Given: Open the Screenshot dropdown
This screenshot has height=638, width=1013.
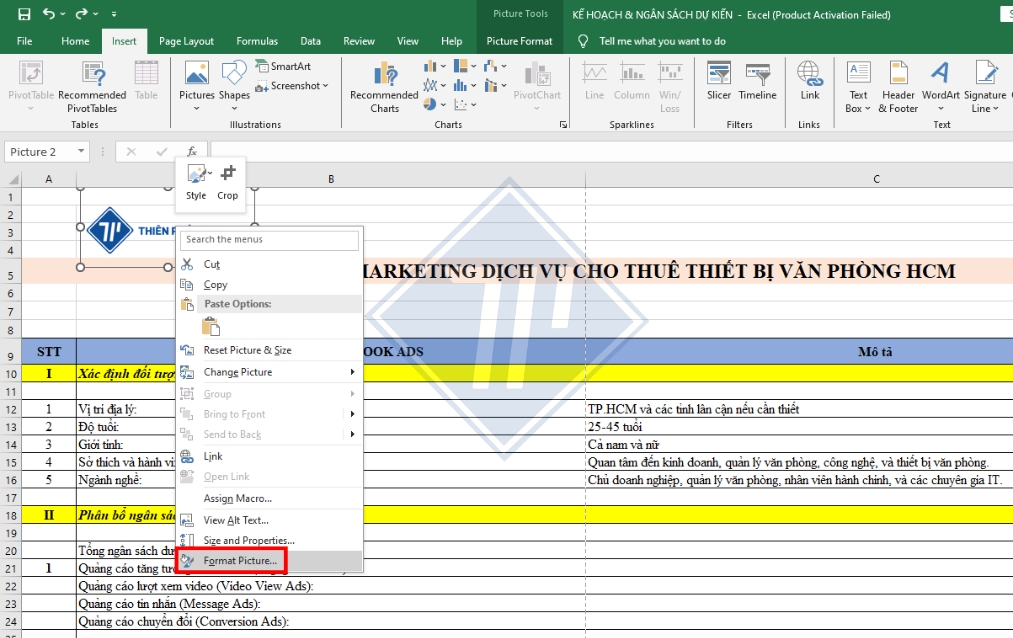Looking at the screenshot, I should point(291,85).
